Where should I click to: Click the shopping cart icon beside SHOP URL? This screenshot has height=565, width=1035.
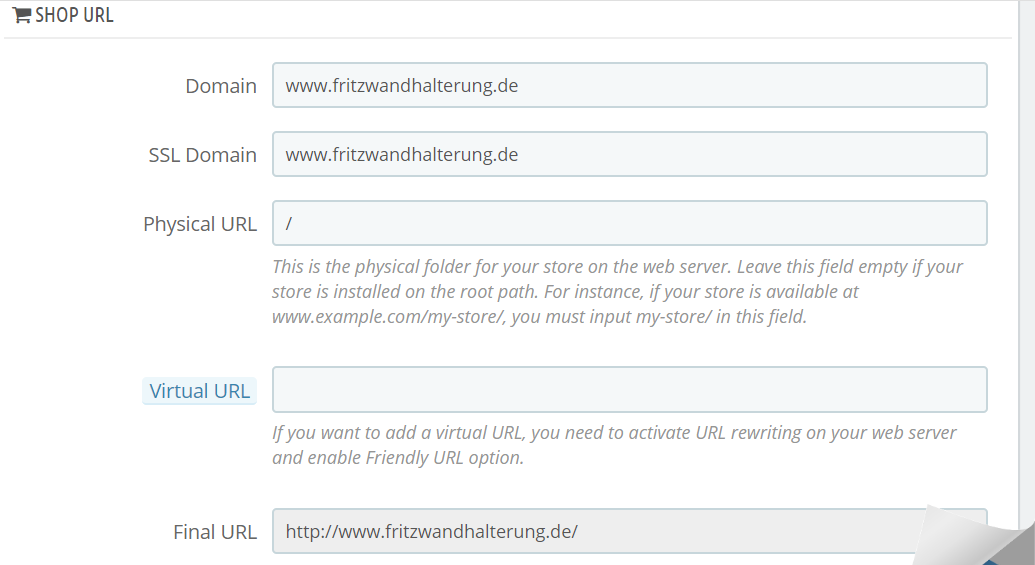[21, 16]
